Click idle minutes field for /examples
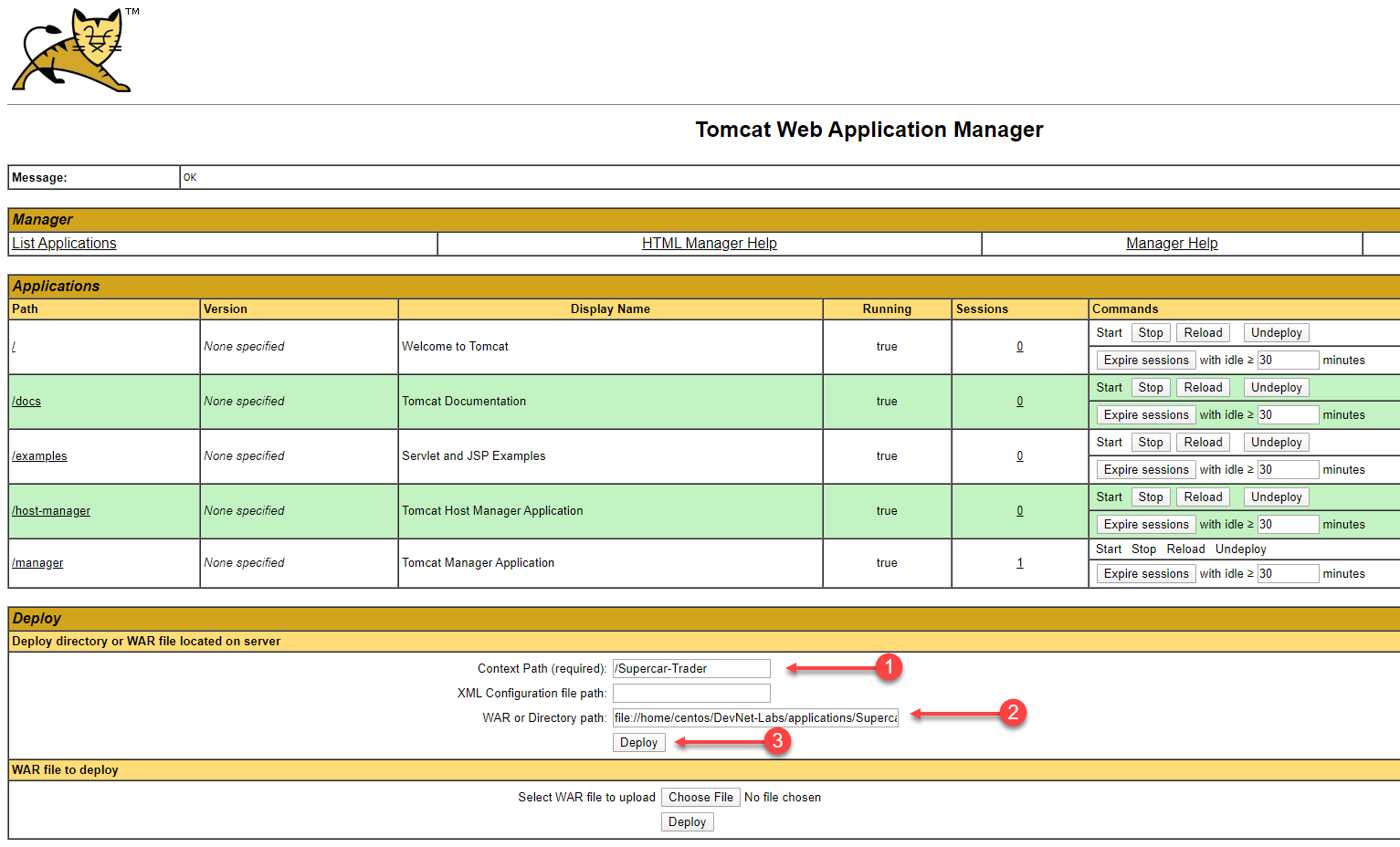 (1288, 470)
